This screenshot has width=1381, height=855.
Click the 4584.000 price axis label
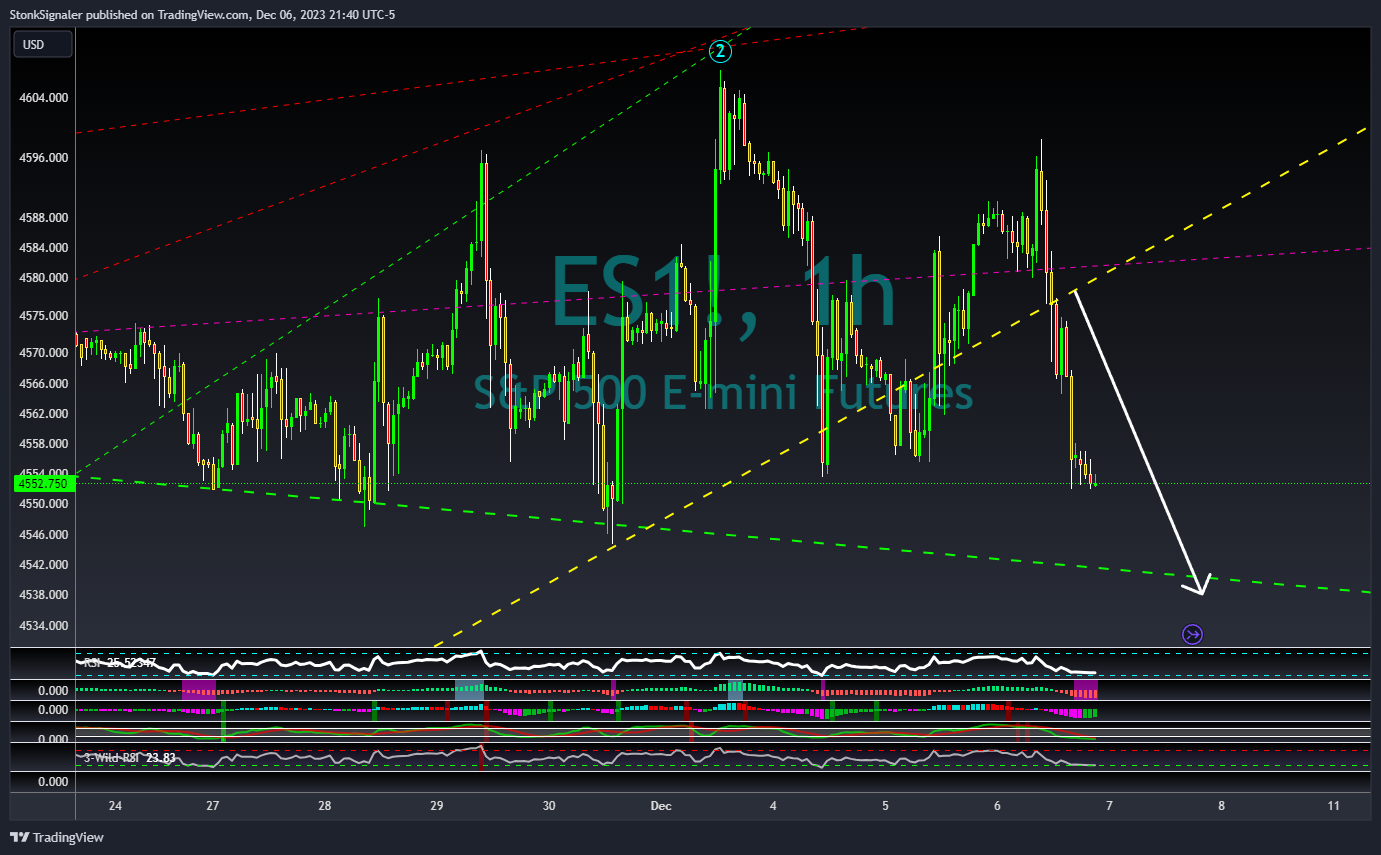click(44, 248)
